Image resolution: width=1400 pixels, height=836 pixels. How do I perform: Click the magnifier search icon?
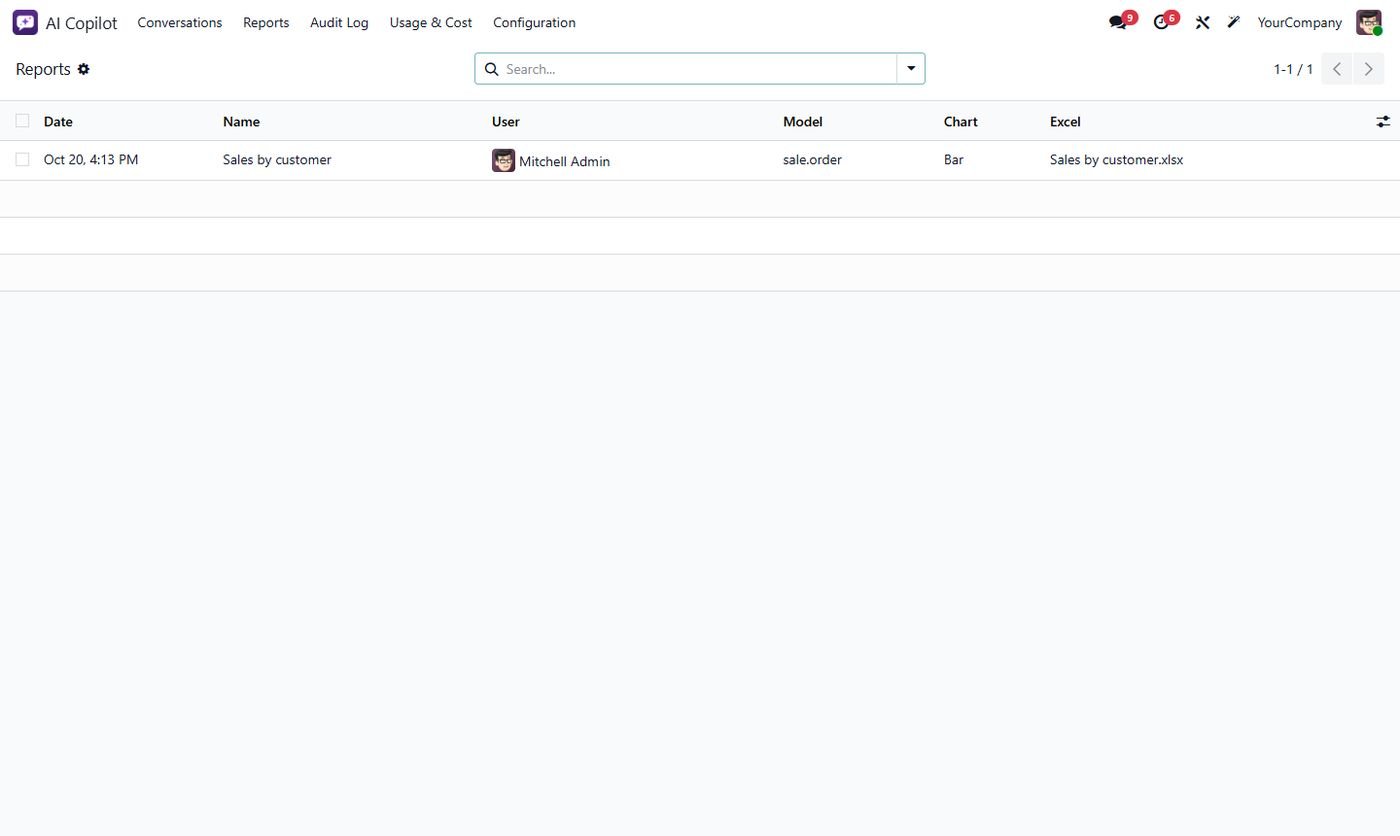tap(491, 69)
